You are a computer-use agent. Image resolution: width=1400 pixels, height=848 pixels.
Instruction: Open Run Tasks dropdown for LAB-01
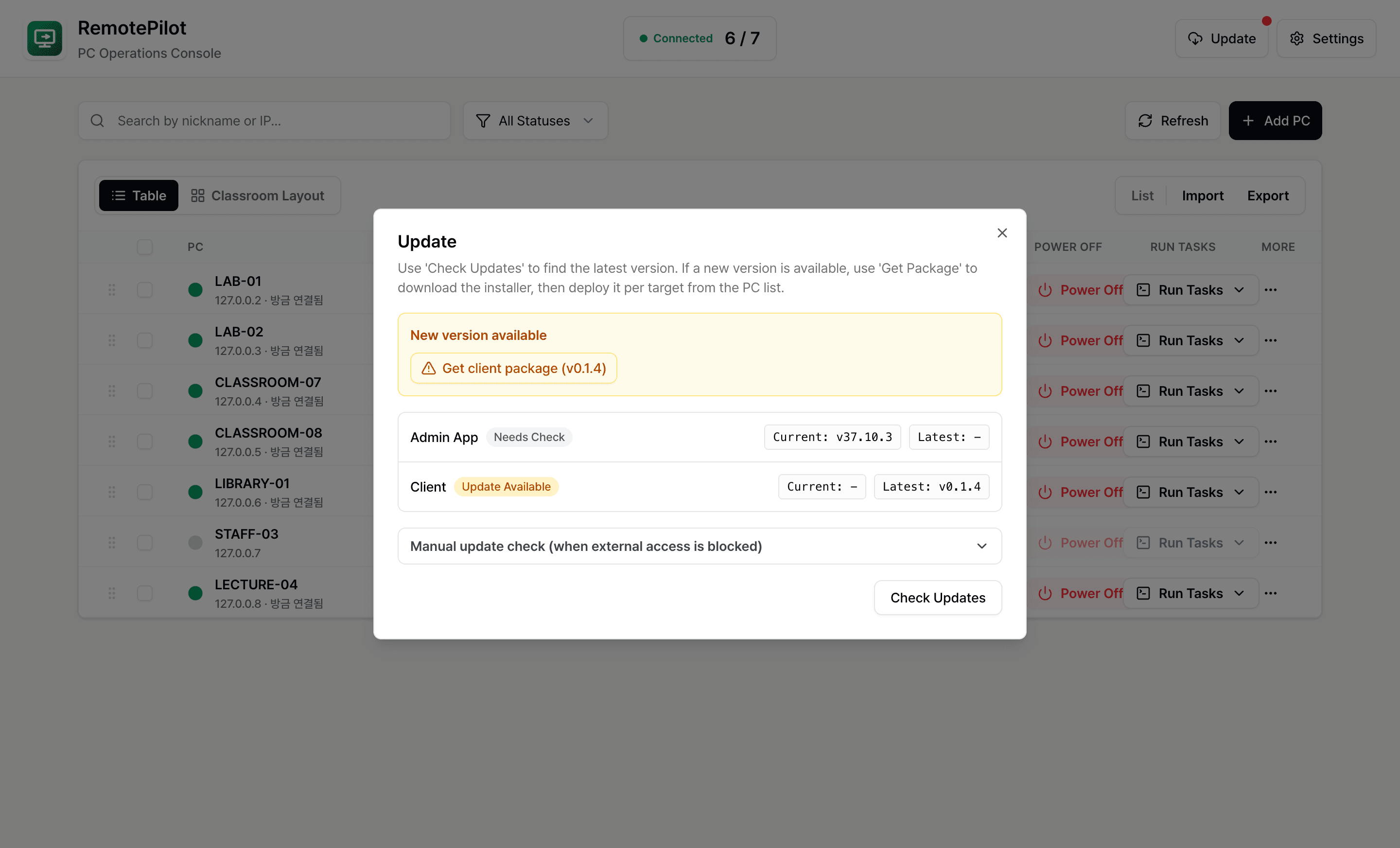[x=1190, y=290]
